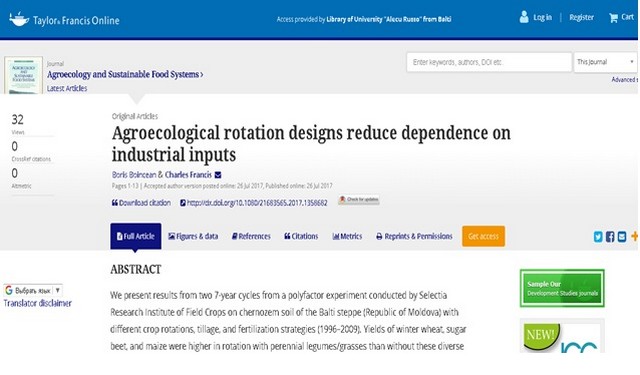
Task: Click the Log in link
Action: (542, 17)
